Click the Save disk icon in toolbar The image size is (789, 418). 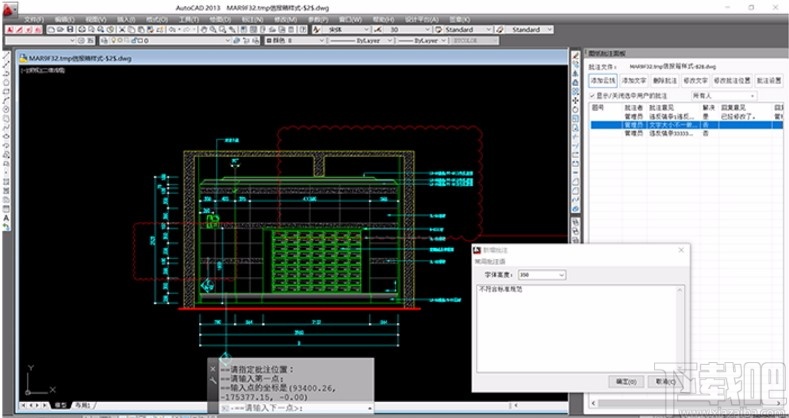tap(69, 30)
